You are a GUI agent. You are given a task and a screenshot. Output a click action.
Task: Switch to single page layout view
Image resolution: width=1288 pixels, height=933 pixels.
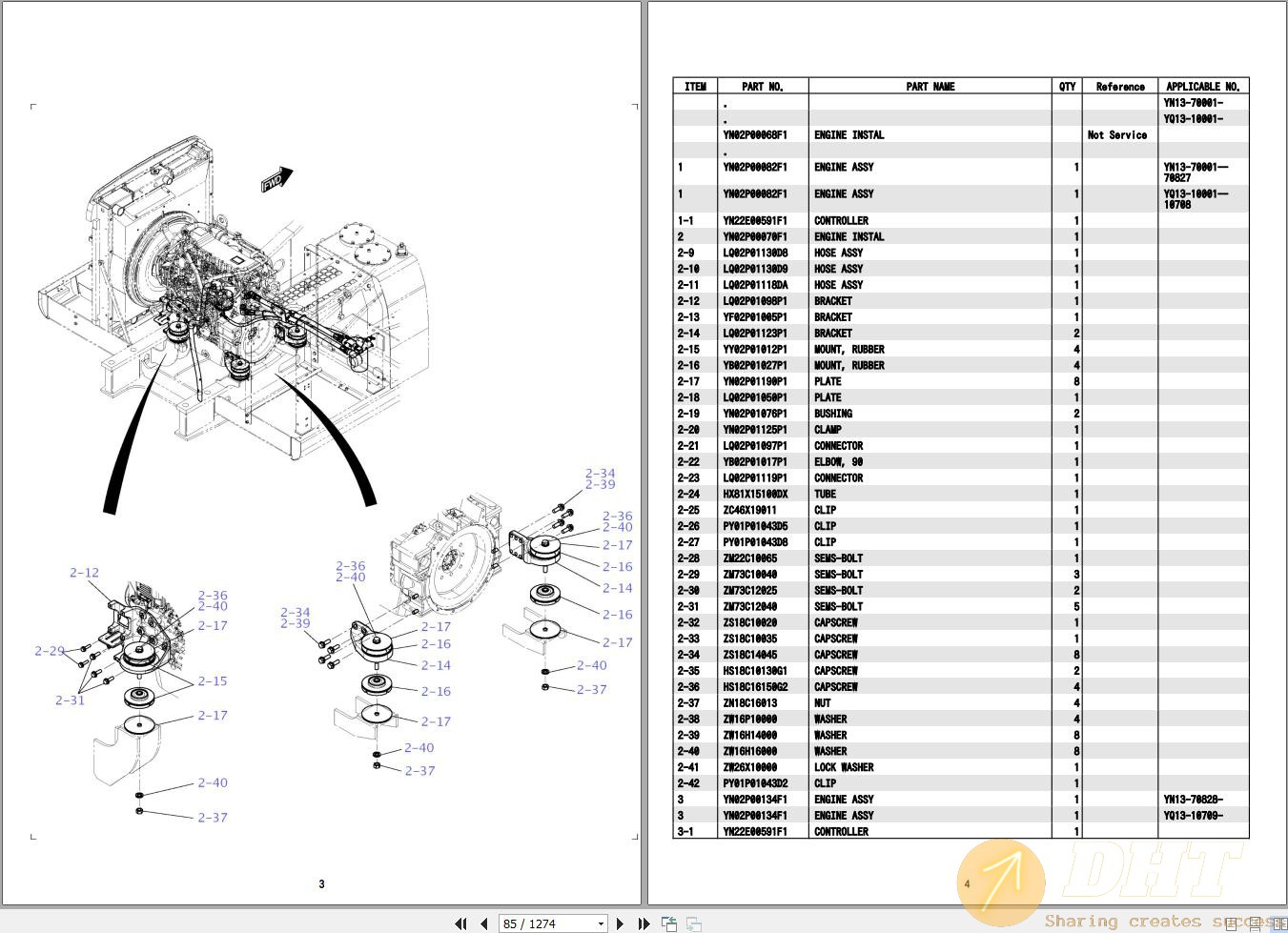click(x=1232, y=923)
